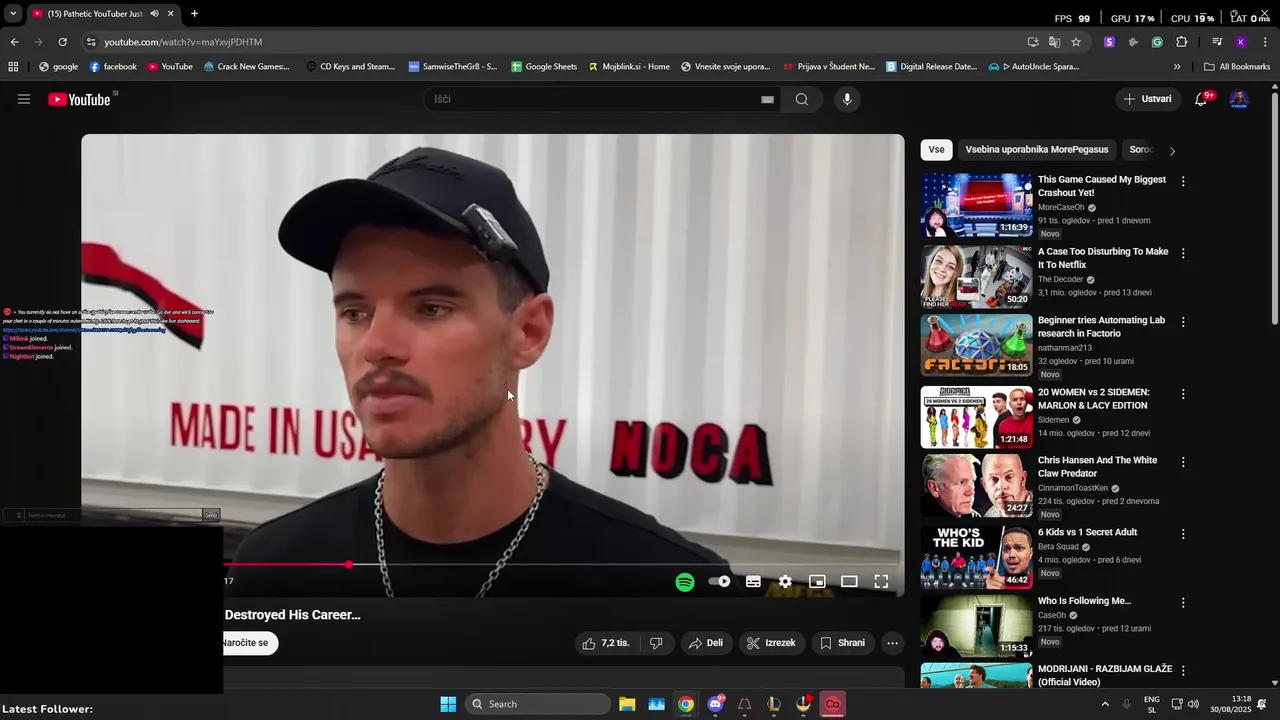Screen dimensions: 1280x720
Task: Install app icon in address bar
Action: (1033, 42)
